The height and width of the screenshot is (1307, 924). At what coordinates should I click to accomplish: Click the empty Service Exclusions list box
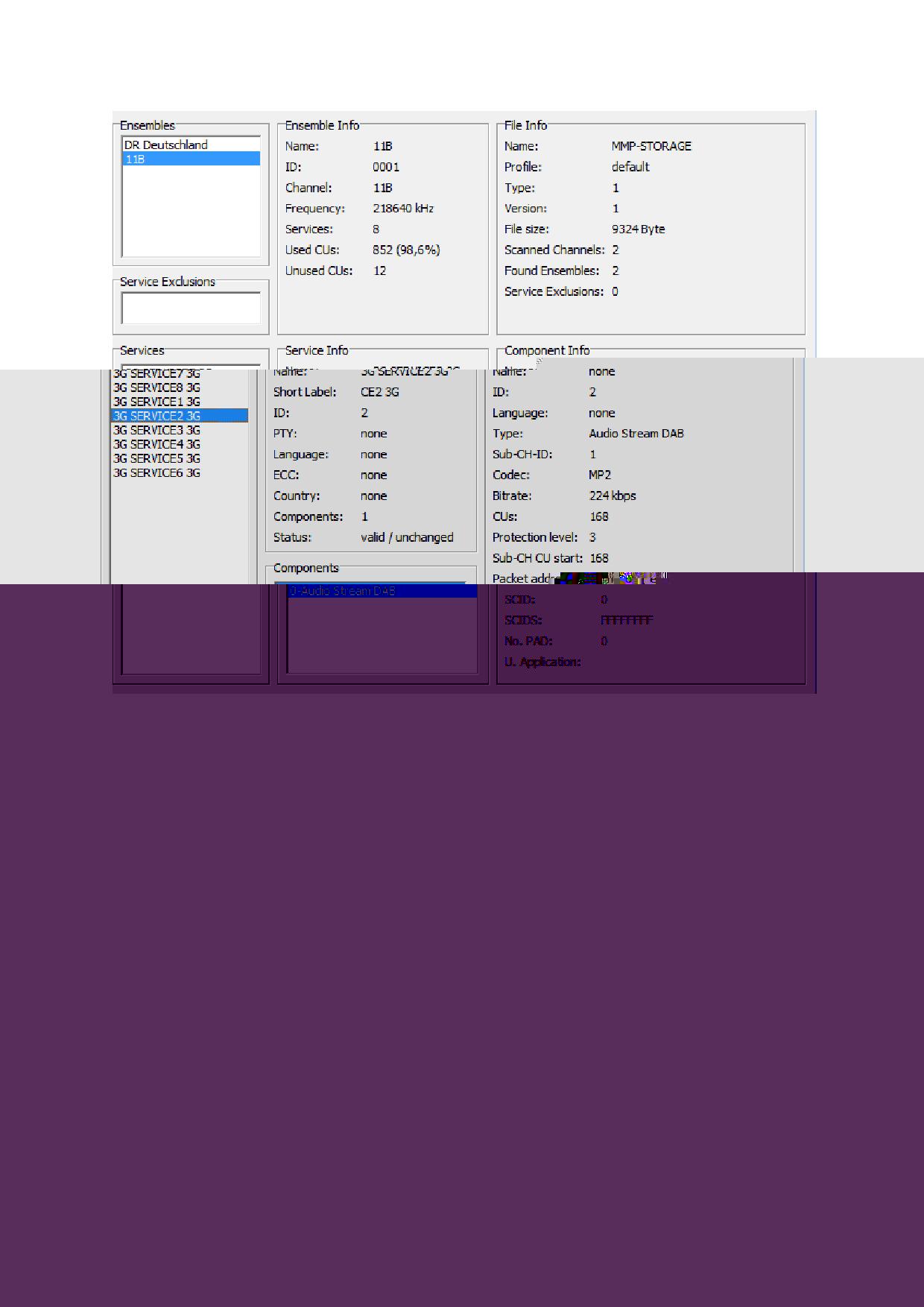[x=191, y=308]
